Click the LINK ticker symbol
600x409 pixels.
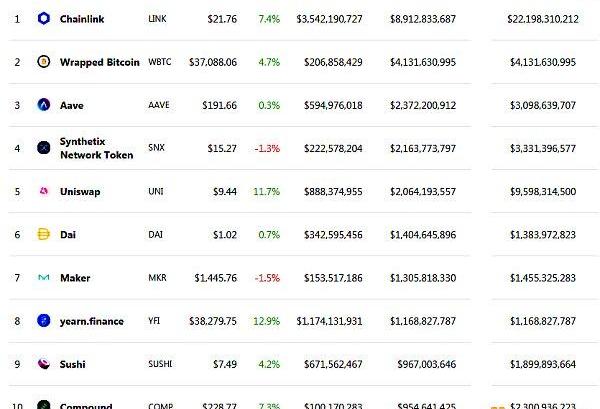[157, 18]
